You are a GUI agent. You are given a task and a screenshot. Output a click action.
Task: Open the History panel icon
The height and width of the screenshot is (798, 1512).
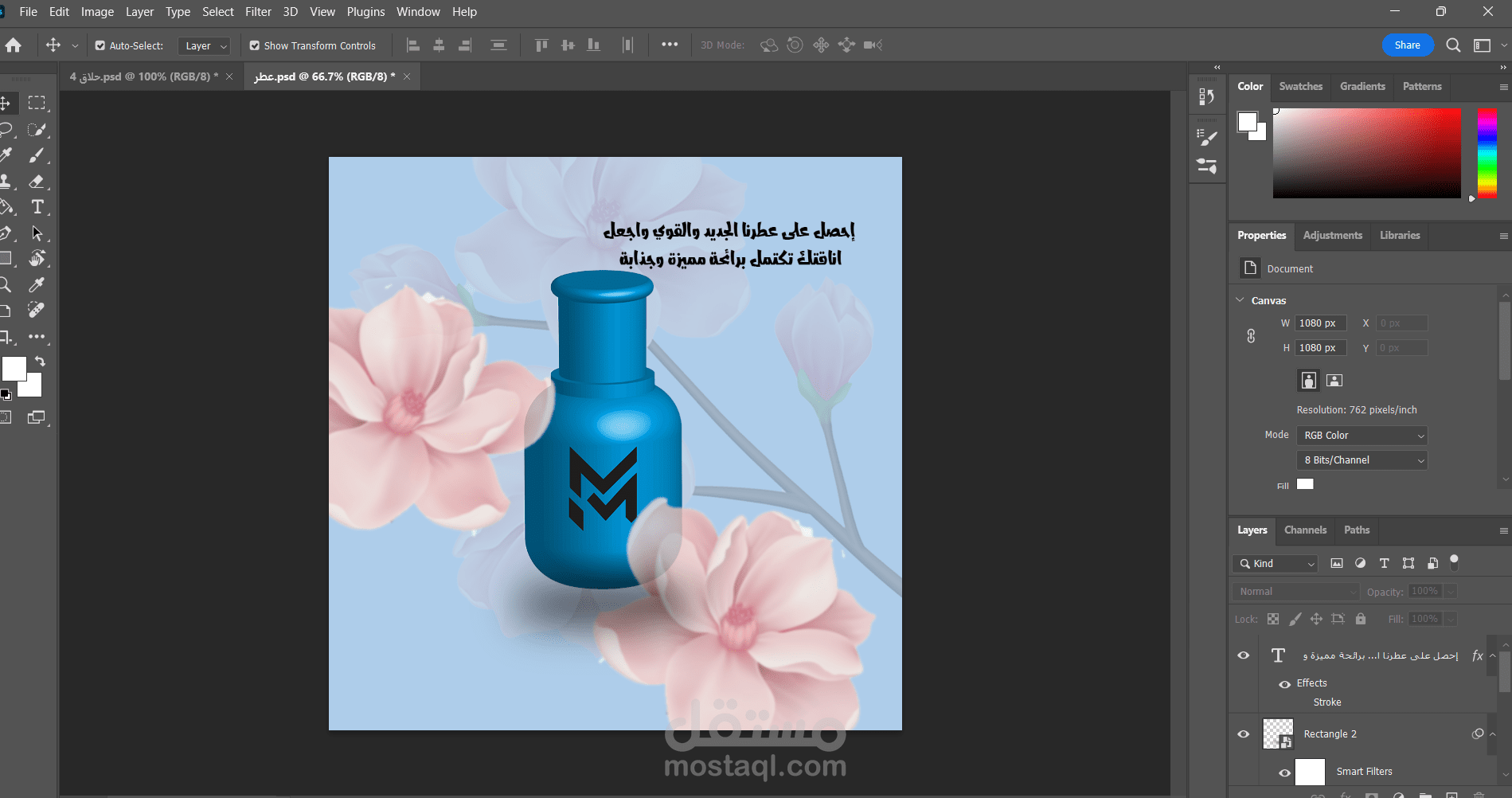click(x=1207, y=96)
